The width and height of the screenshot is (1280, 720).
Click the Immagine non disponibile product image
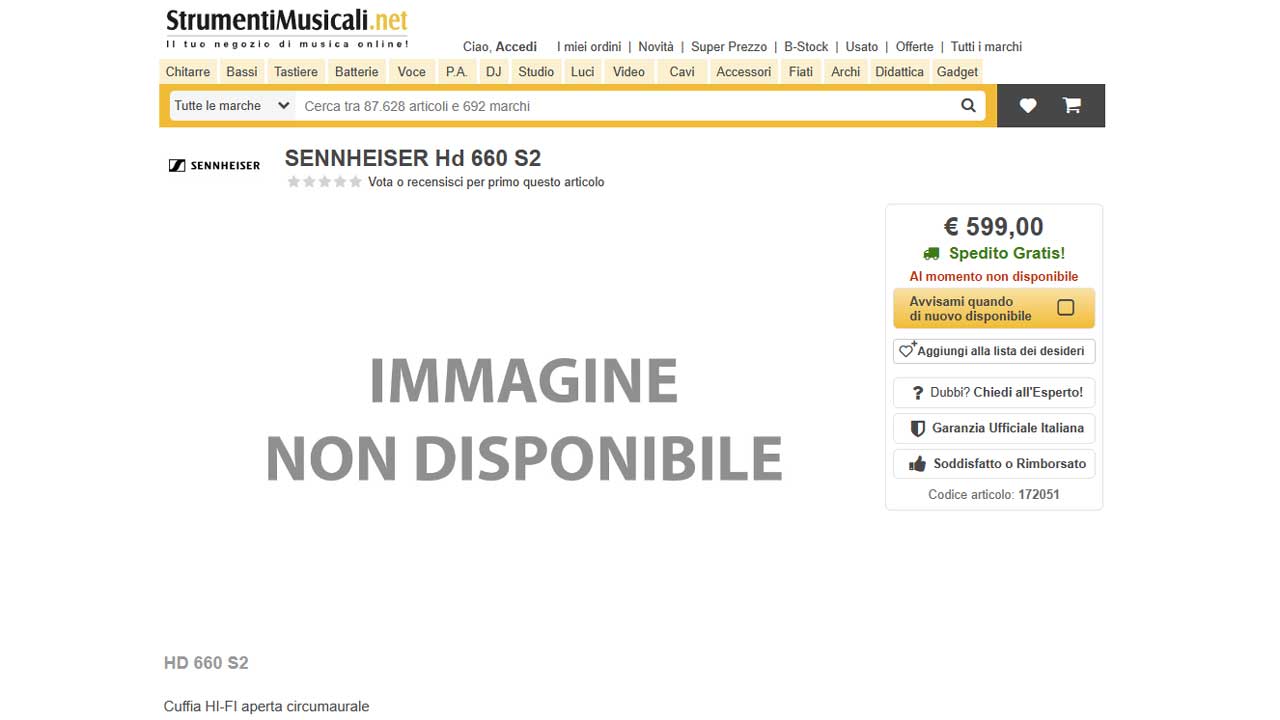pyautogui.click(x=524, y=418)
